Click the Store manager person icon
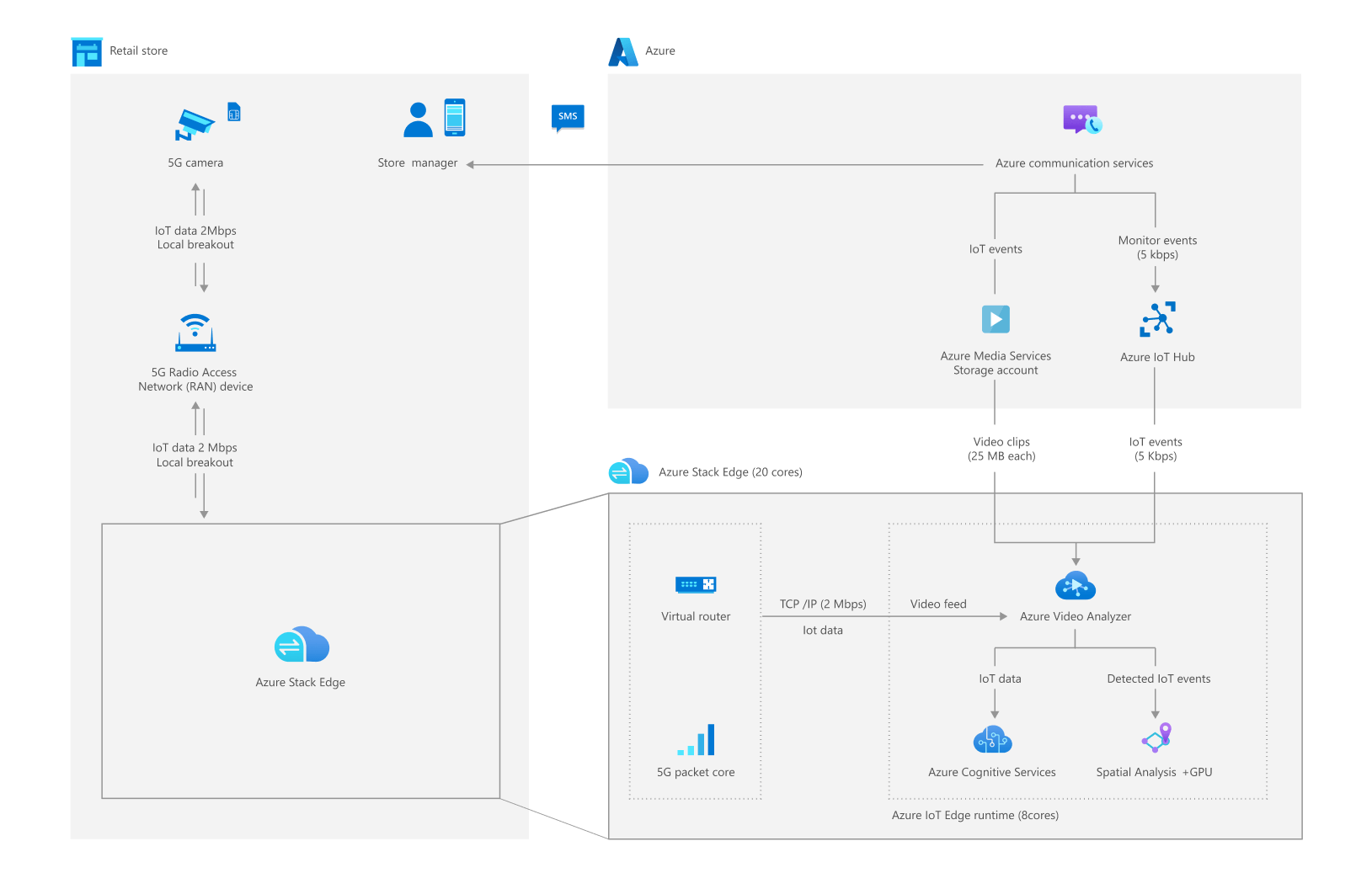The height and width of the screenshot is (873, 1372). pyautogui.click(x=418, y=120)
